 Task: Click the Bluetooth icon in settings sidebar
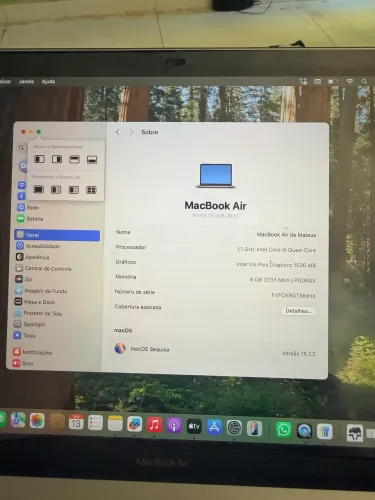(x=21, y=196)
